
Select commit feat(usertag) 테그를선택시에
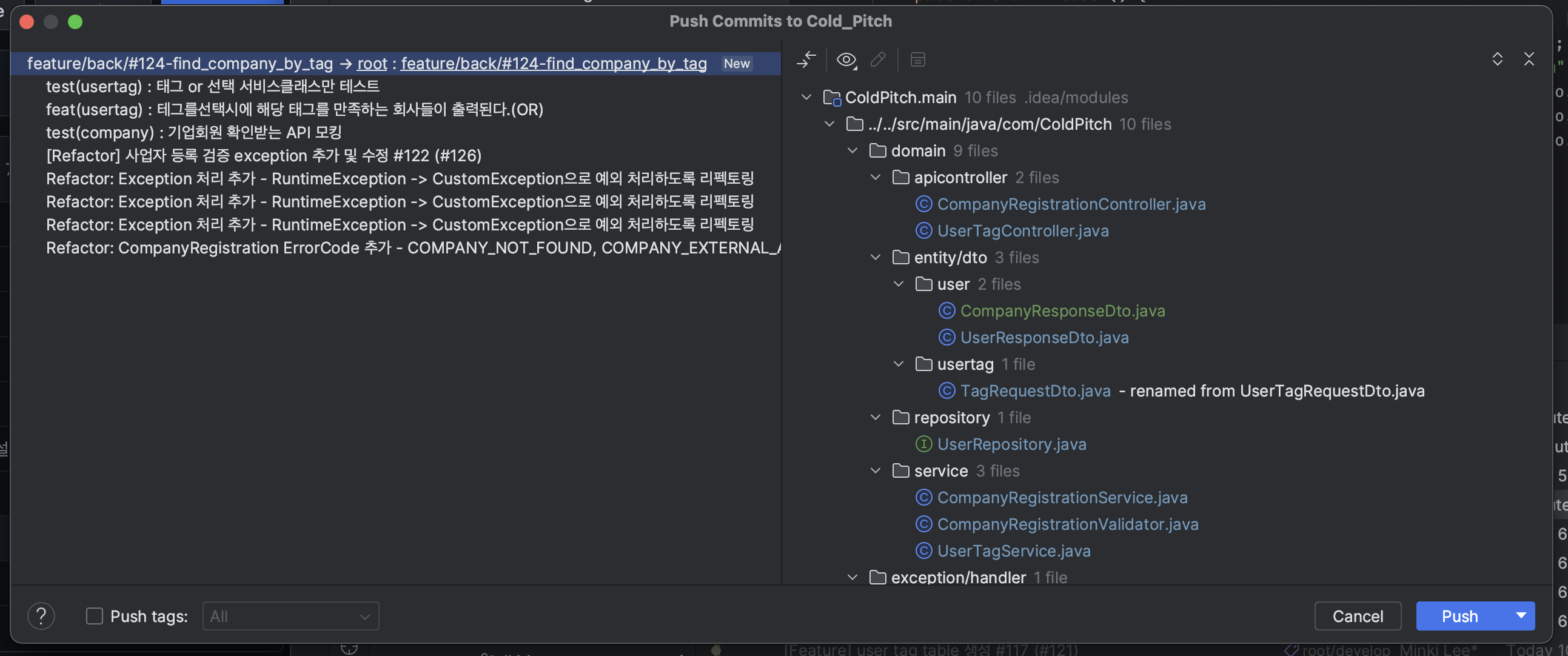point(295,110)
